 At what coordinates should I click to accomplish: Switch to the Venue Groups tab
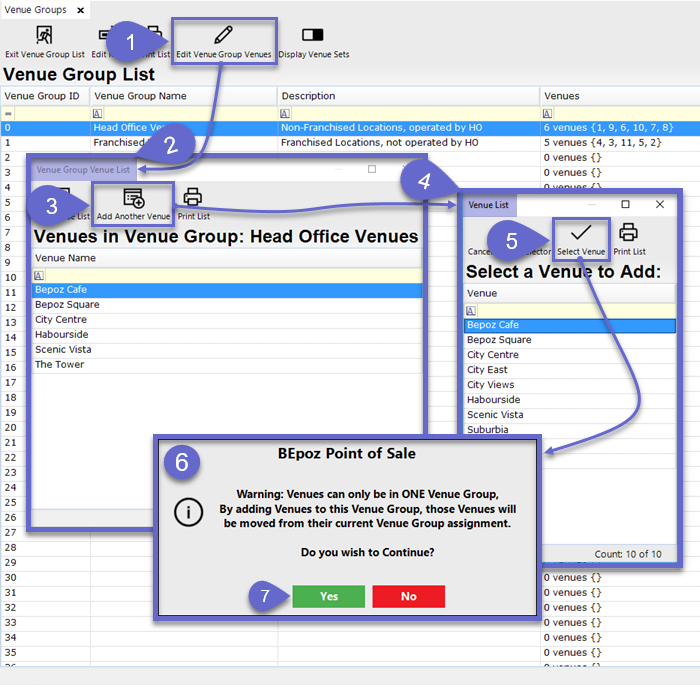(35, 10)
